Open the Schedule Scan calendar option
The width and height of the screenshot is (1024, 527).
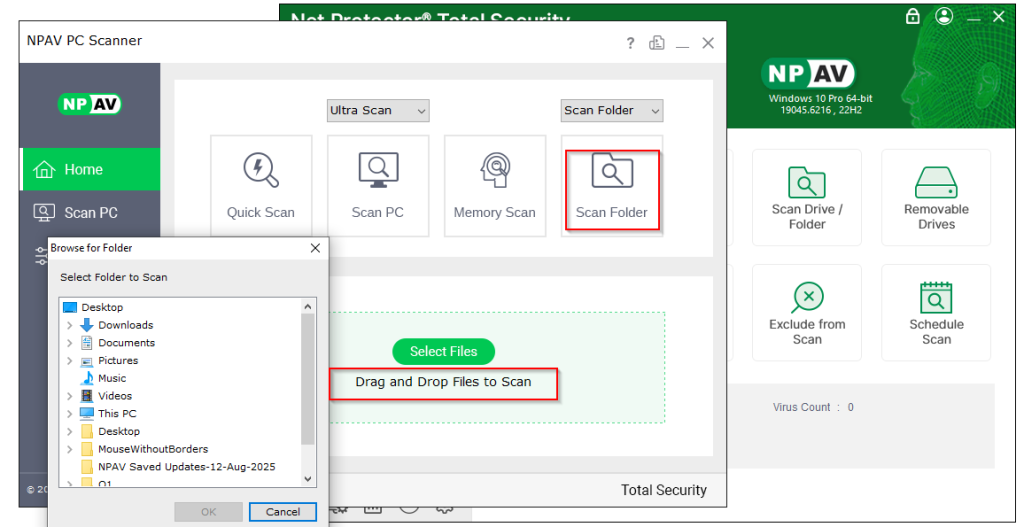936,313
